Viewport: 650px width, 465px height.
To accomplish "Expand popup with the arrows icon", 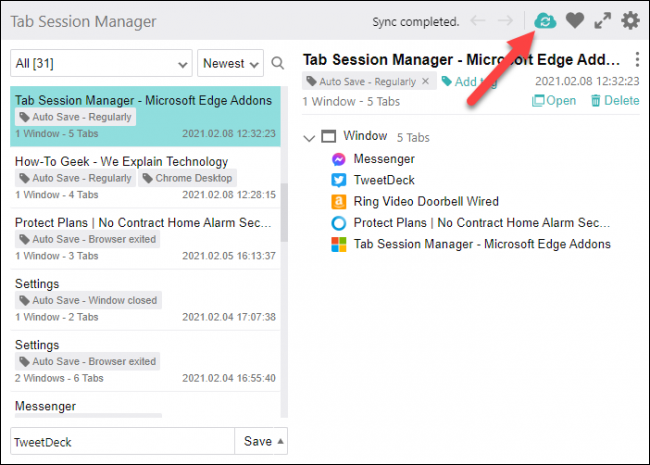I will (602, 20).
